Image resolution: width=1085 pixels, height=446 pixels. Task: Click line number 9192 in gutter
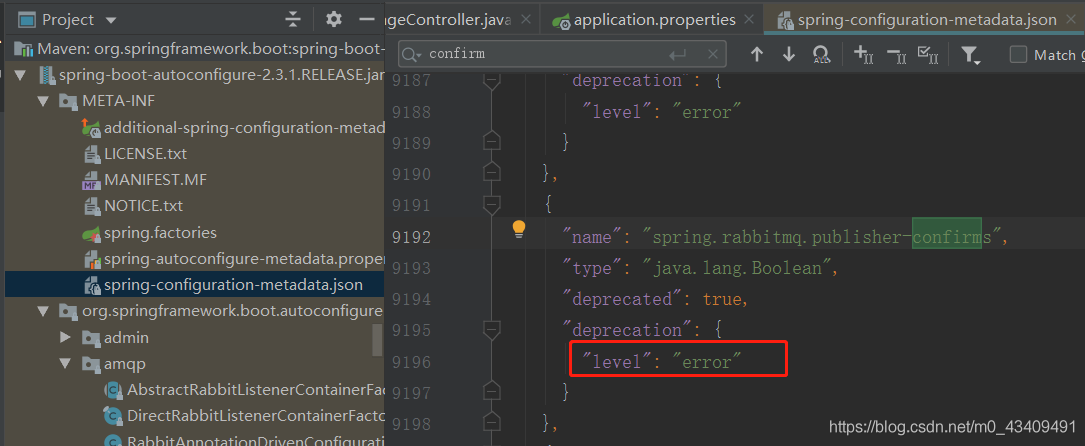pos(411,237)
